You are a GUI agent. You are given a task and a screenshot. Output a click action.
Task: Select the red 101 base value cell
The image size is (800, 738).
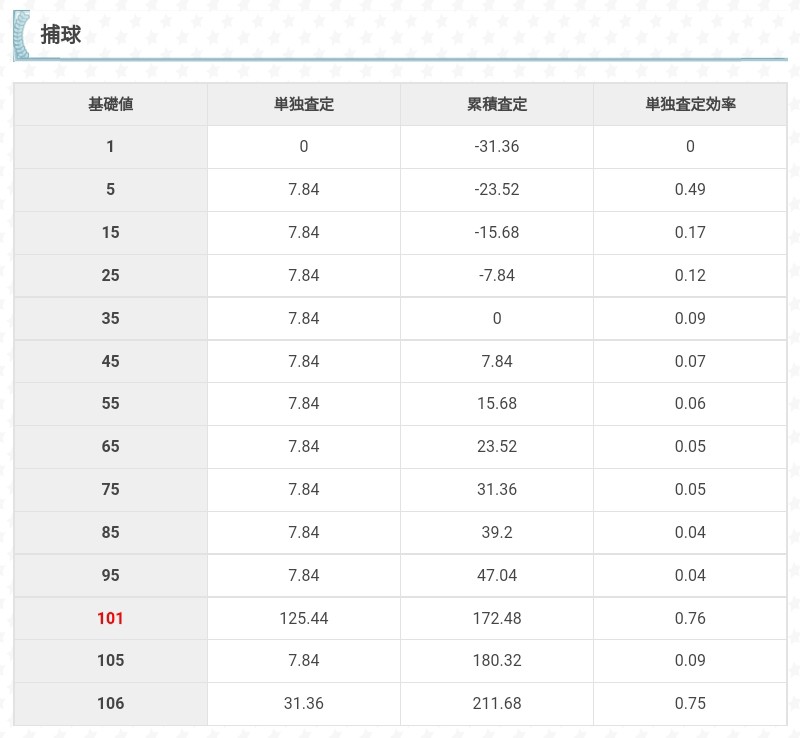[x=110, y=618]
